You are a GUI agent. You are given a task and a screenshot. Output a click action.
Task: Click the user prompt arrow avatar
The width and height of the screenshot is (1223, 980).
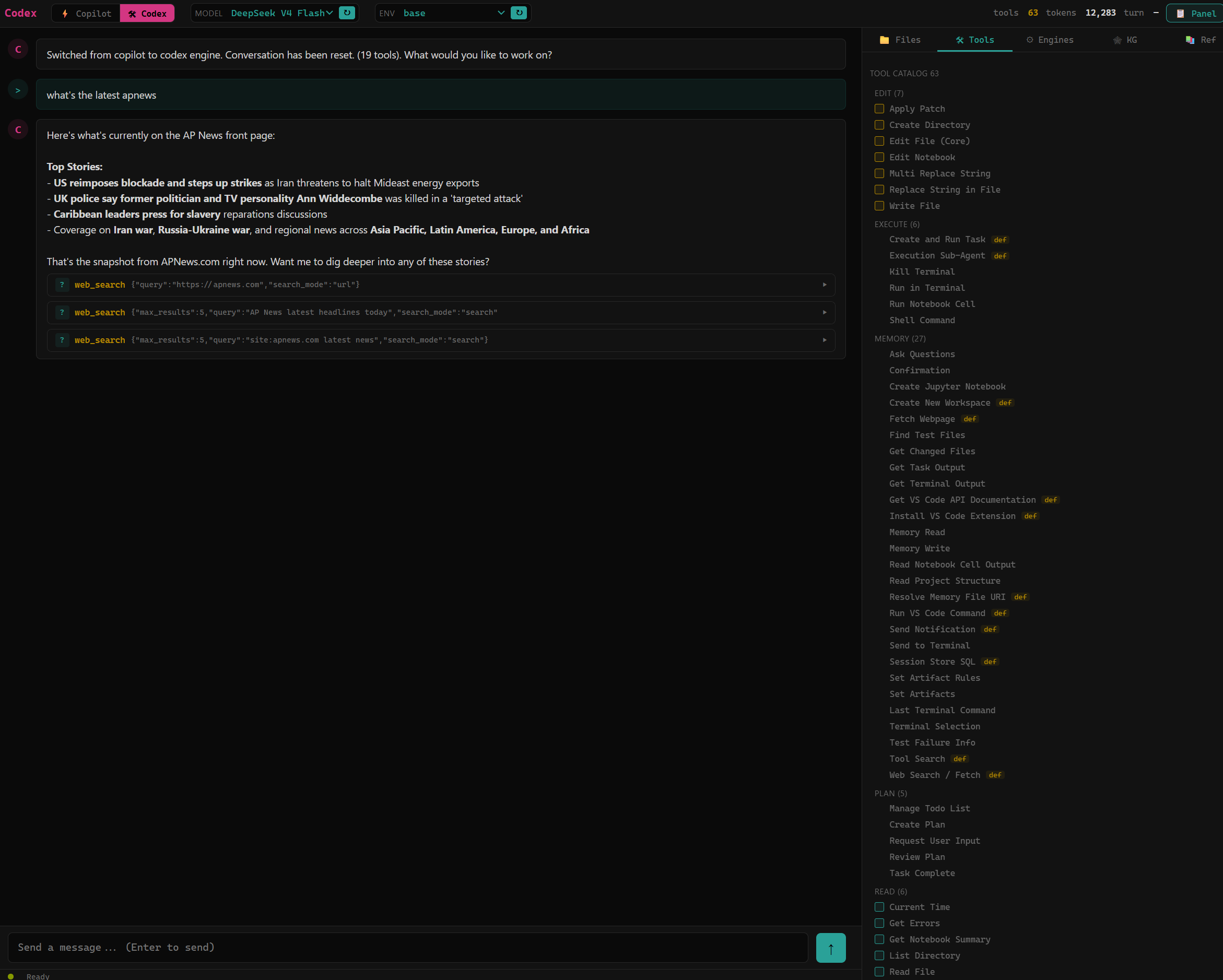coord(18,90)
